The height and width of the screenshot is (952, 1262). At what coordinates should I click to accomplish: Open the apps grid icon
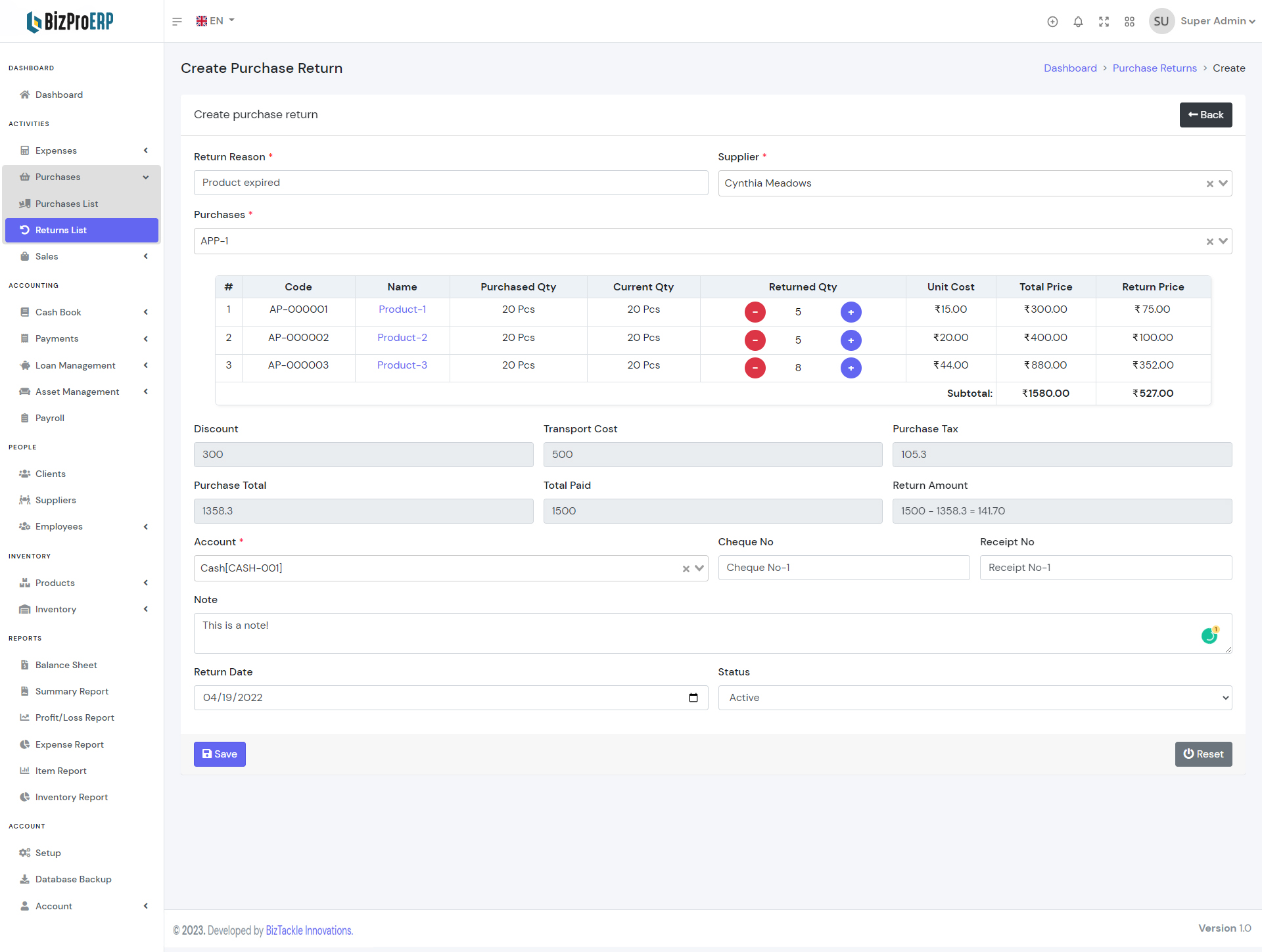coord(1129,22)
